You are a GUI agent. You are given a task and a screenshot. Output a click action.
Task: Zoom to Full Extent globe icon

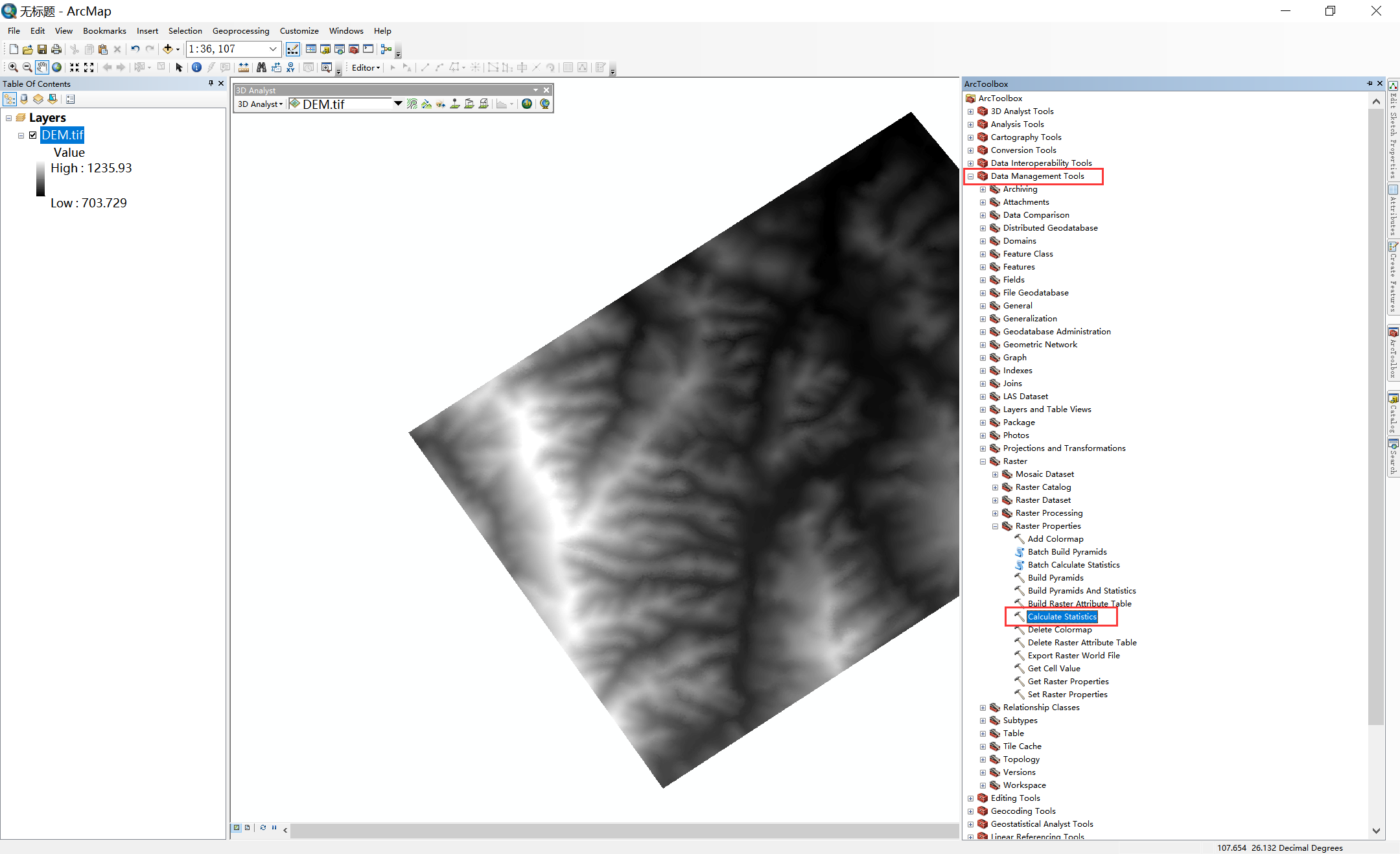click(x=57, y=67)
